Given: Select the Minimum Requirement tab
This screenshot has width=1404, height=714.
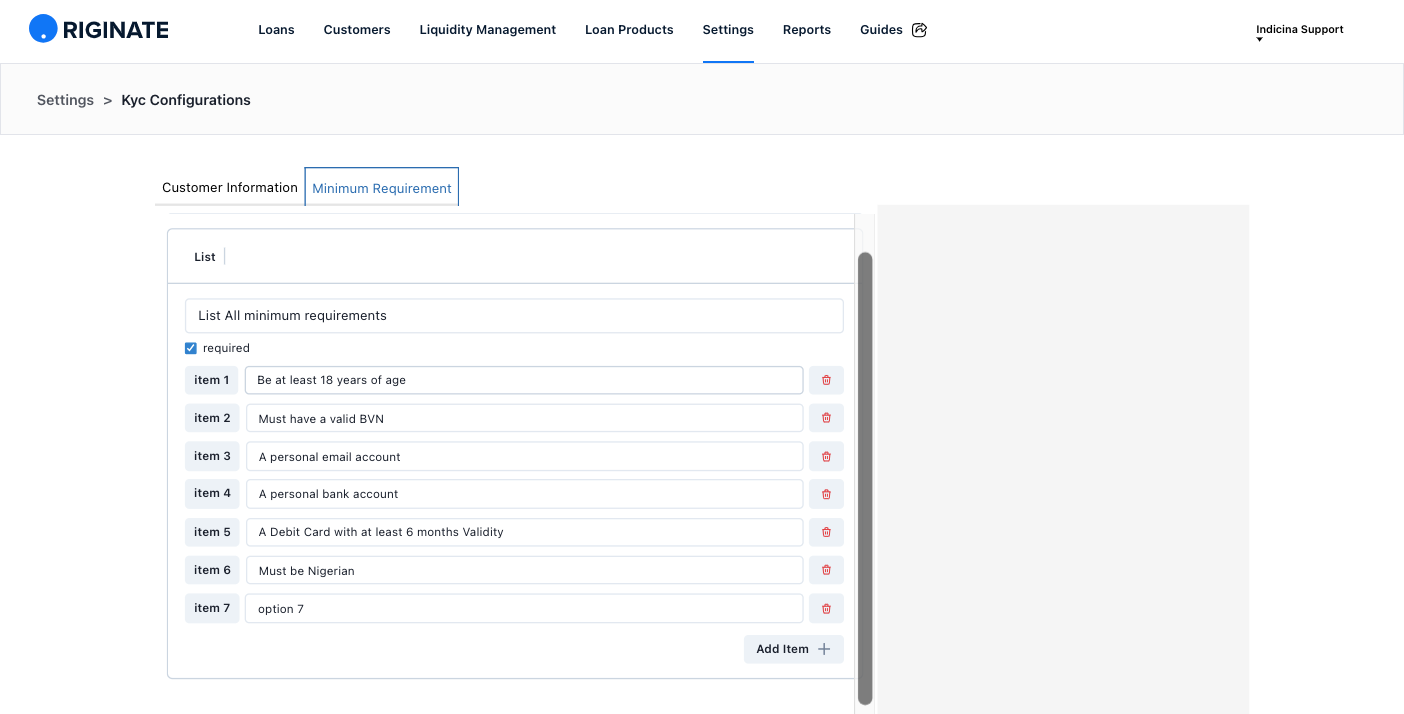Looking at the screenshot, I should (382, 187).
